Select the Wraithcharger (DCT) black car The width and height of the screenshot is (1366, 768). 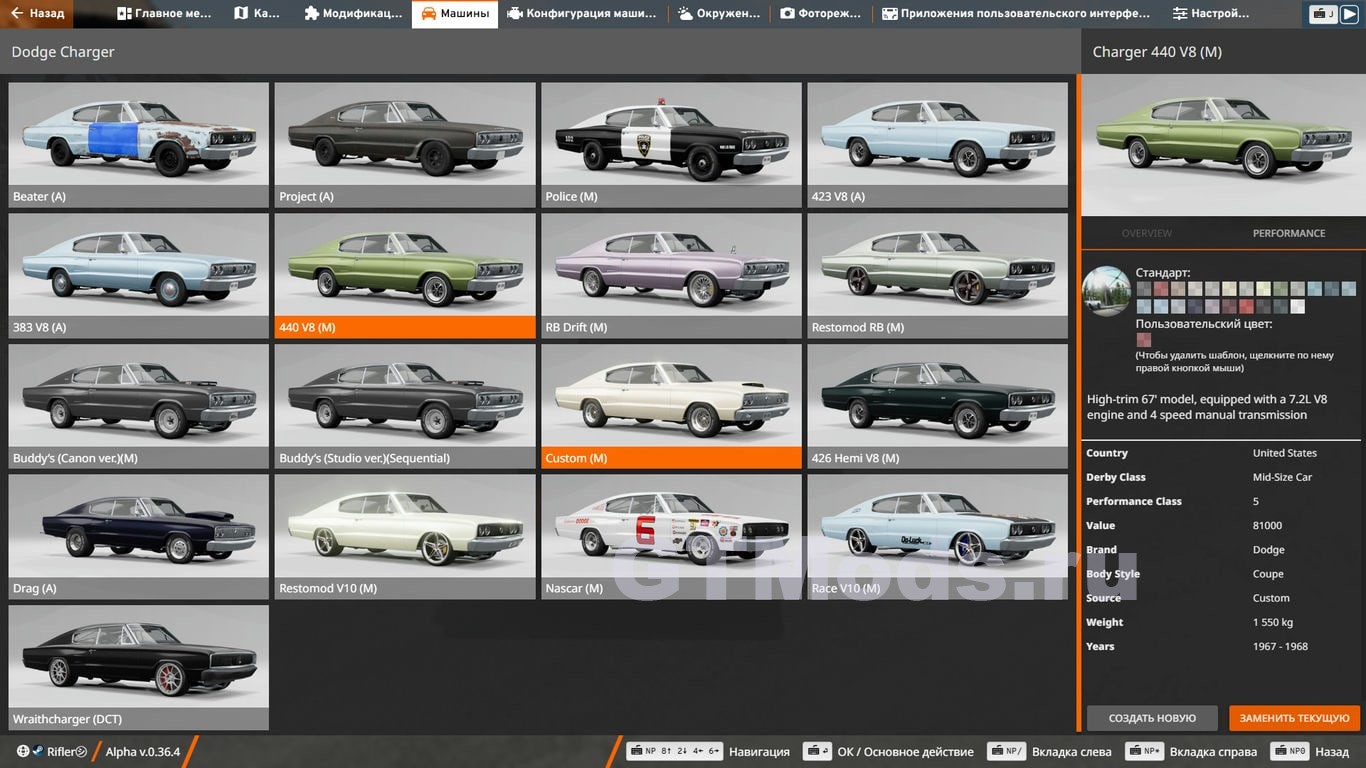(x=139, y=667)
